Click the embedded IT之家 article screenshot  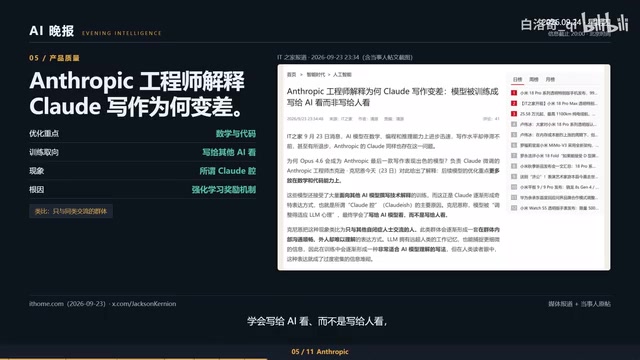(x=444, y=167)
